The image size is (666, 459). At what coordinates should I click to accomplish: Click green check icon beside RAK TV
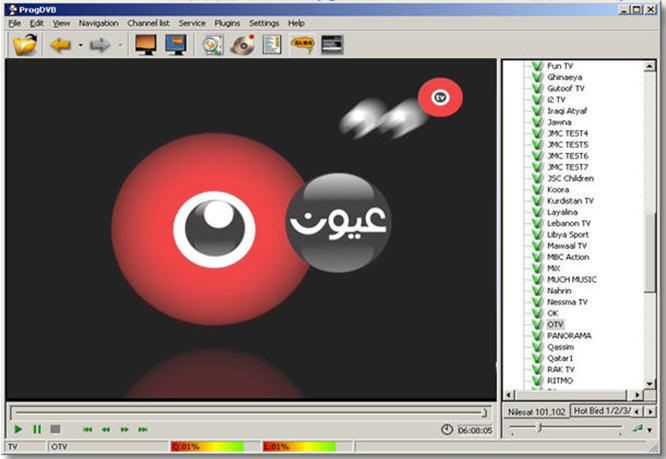click(x=537, y=369)
